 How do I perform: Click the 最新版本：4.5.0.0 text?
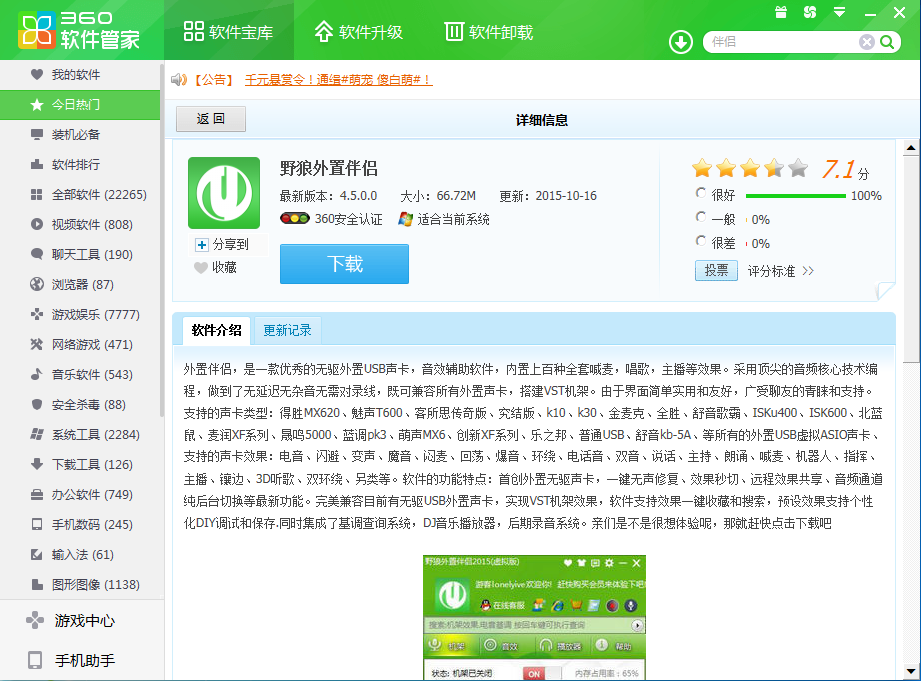coord(328,196)
